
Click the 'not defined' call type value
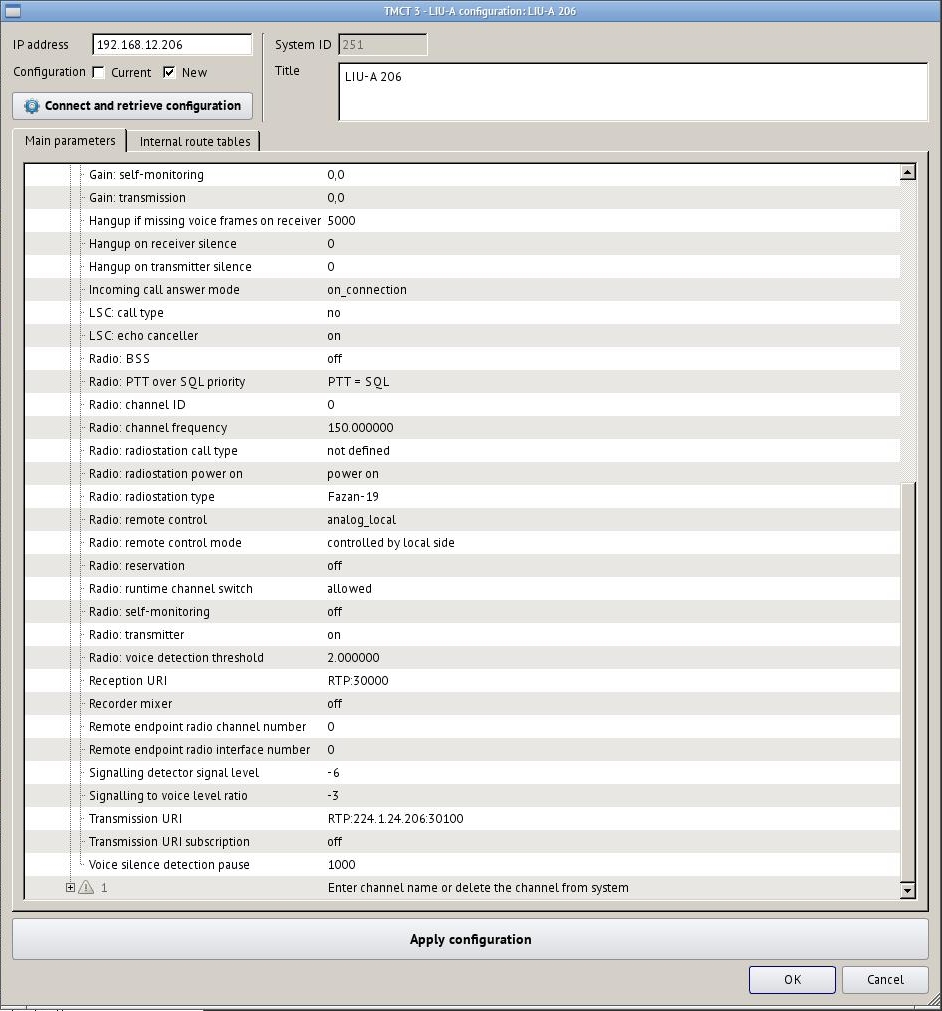(x=358, y=451)
